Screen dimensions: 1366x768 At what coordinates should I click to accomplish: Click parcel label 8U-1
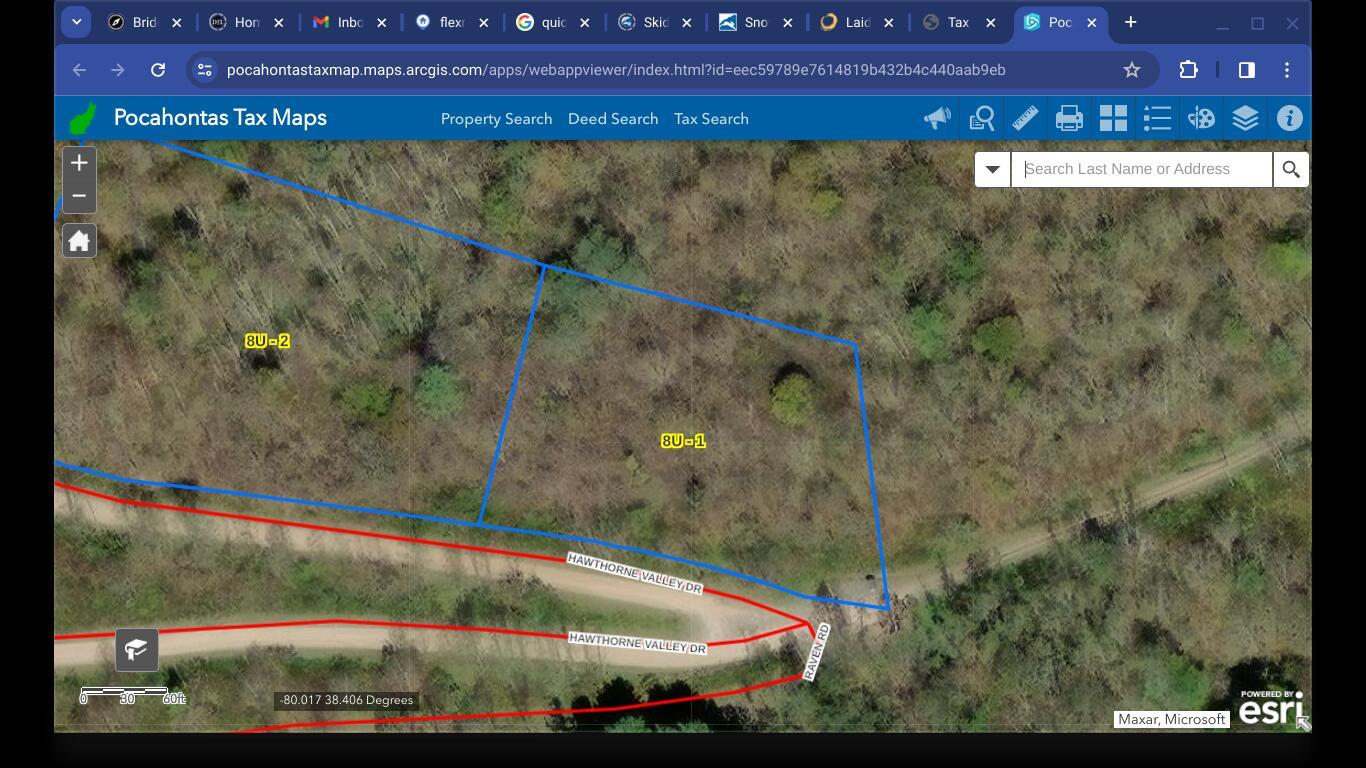684,441
